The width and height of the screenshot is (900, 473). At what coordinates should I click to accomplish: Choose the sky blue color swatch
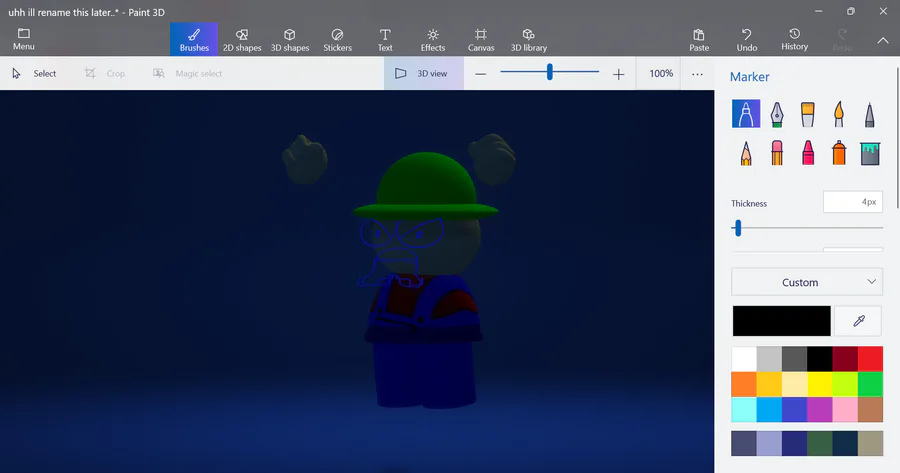pos(769,409)
